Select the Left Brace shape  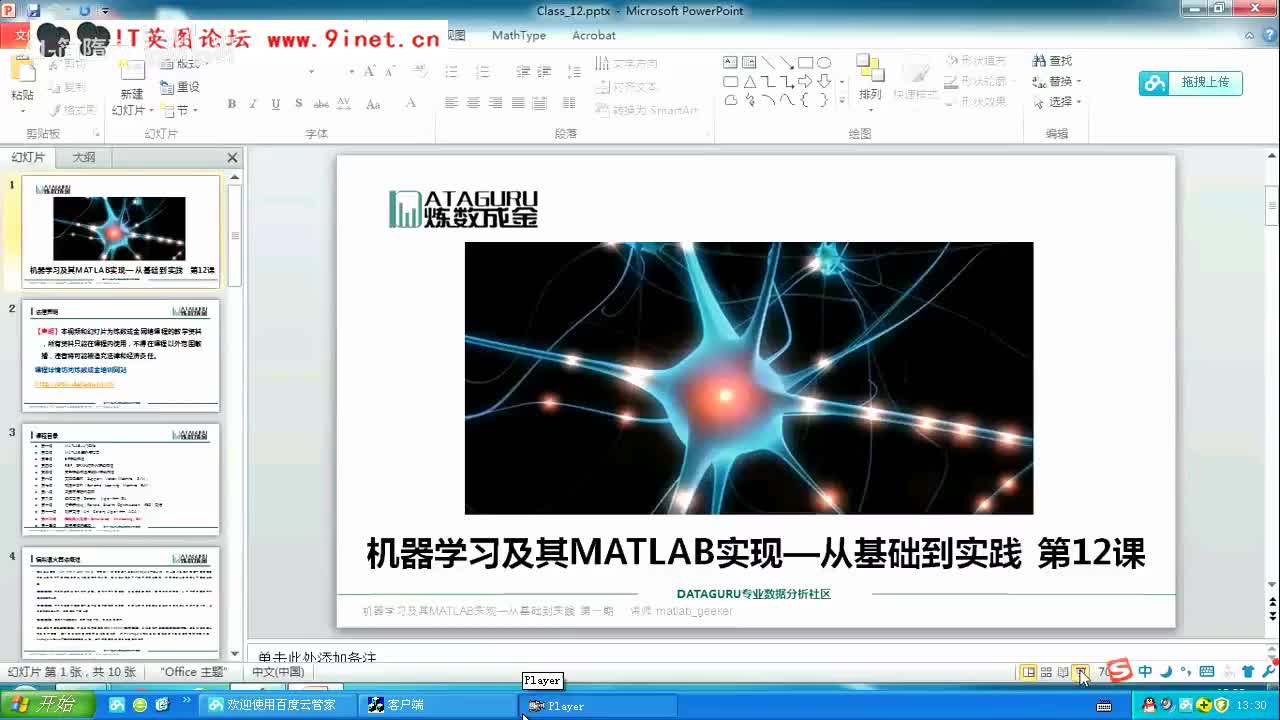click(805, 100)
